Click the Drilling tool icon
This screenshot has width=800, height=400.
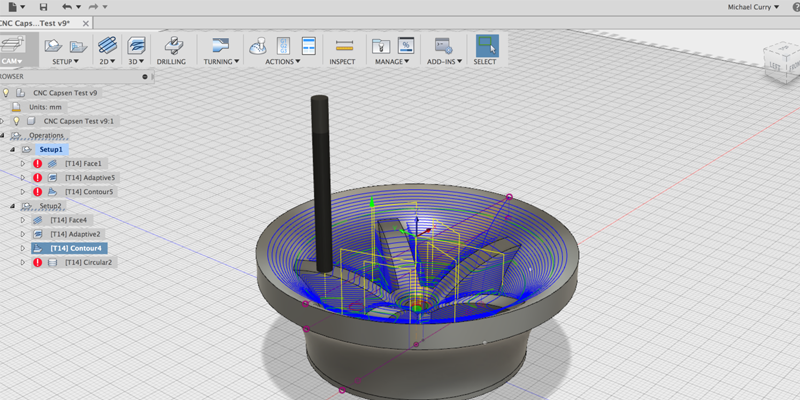coord(172,45)
